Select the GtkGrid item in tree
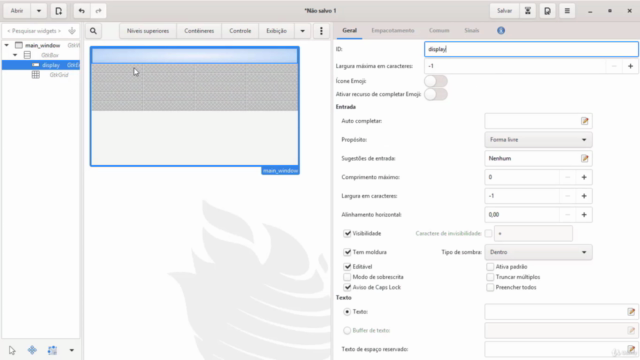 (x=41, y=75)
